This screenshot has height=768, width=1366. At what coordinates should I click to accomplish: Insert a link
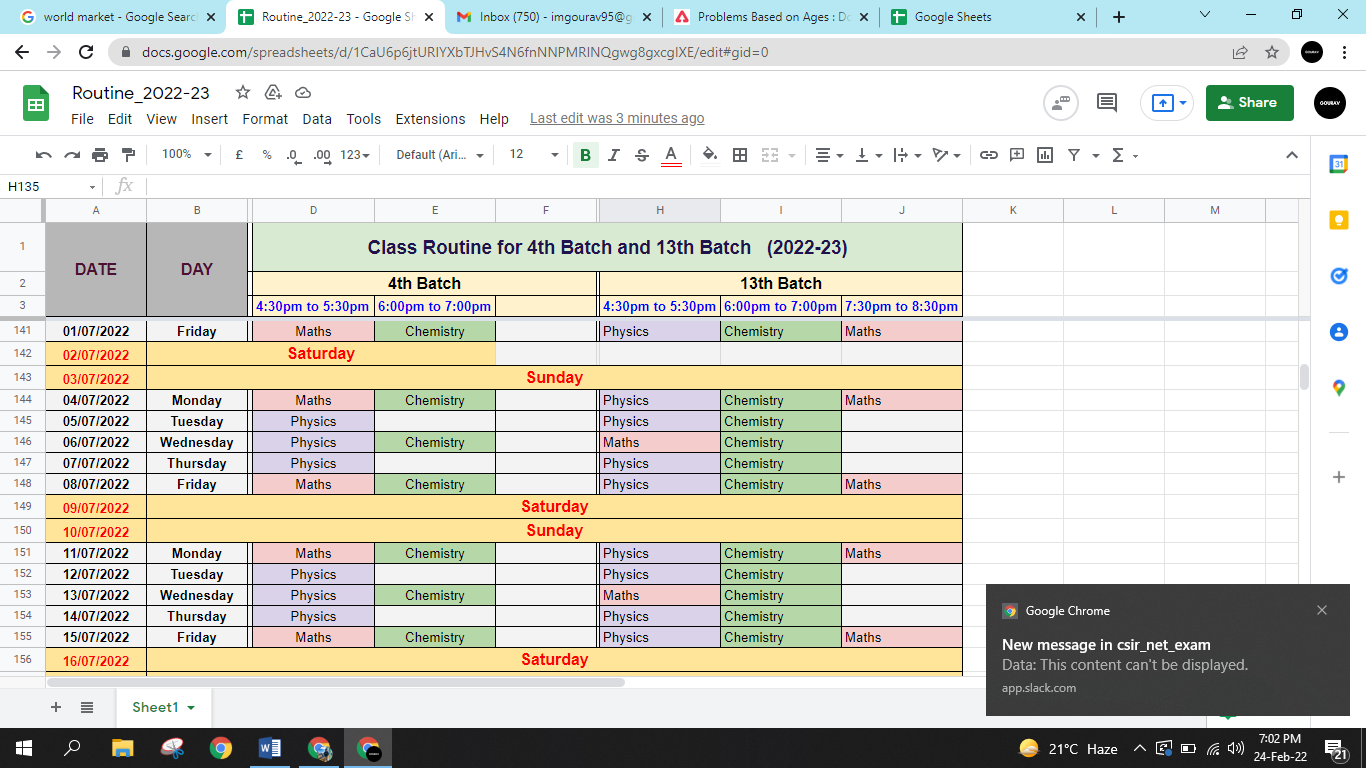coord(989,155)
